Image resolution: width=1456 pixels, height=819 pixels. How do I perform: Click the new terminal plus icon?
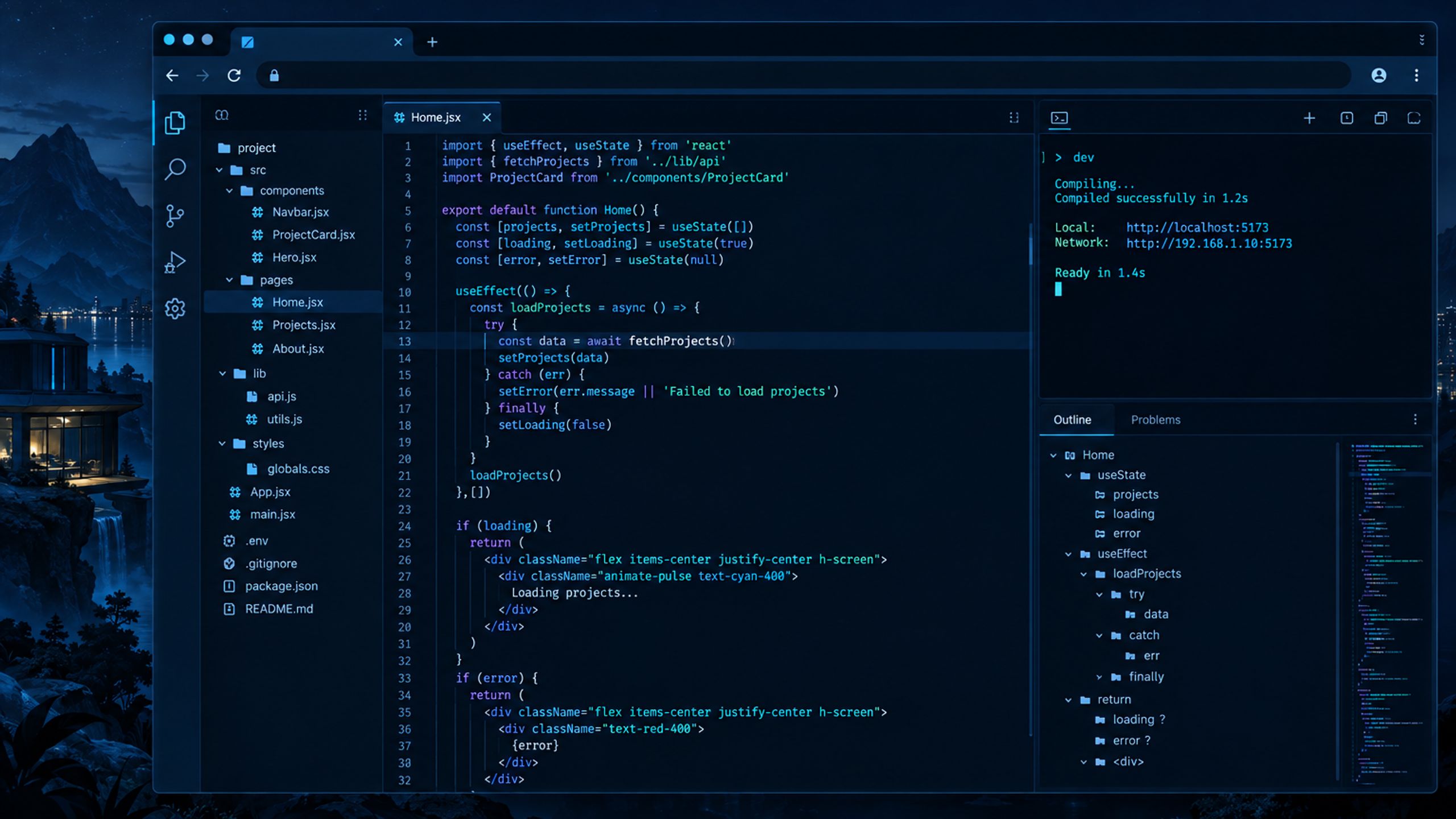coord(1309,118)
